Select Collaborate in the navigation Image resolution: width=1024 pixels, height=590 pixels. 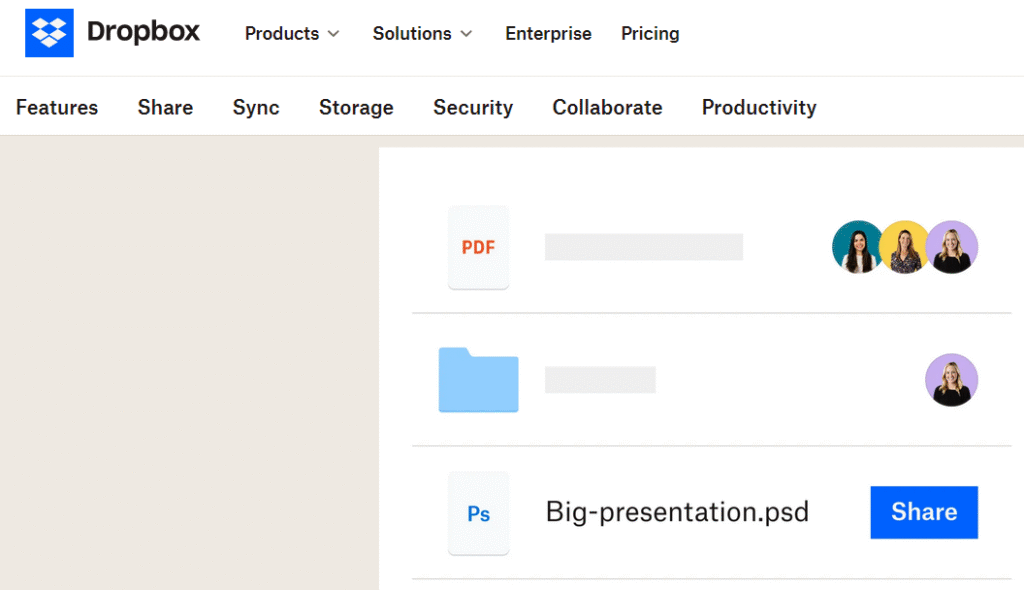[x=607, y=107]
